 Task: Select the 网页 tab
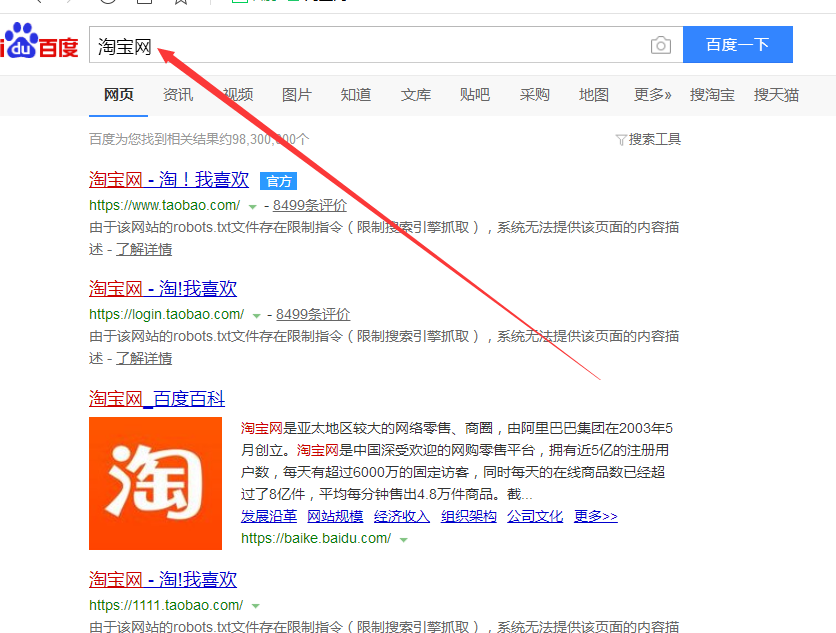[118, 95]
